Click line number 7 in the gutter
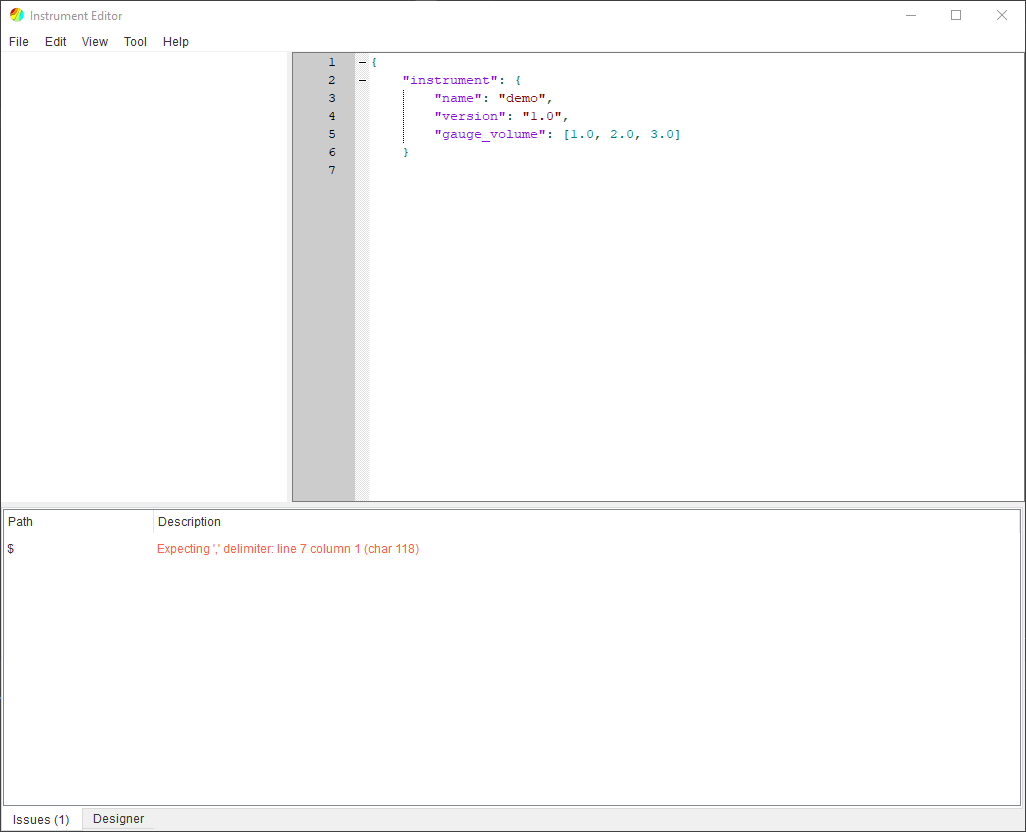 click(332, 170)
